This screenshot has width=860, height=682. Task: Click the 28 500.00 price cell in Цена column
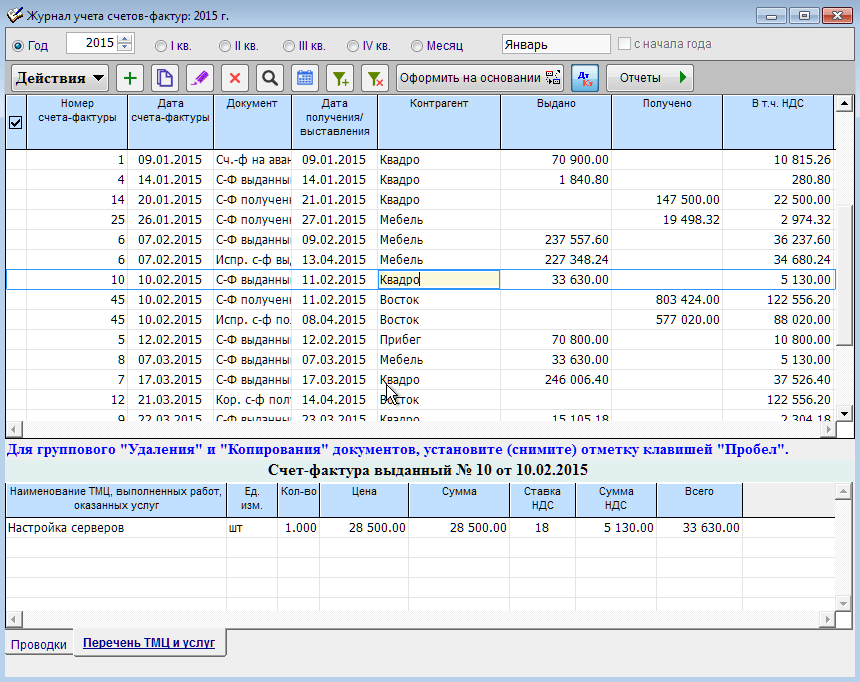pyautogui.click(x=364, y=528)
